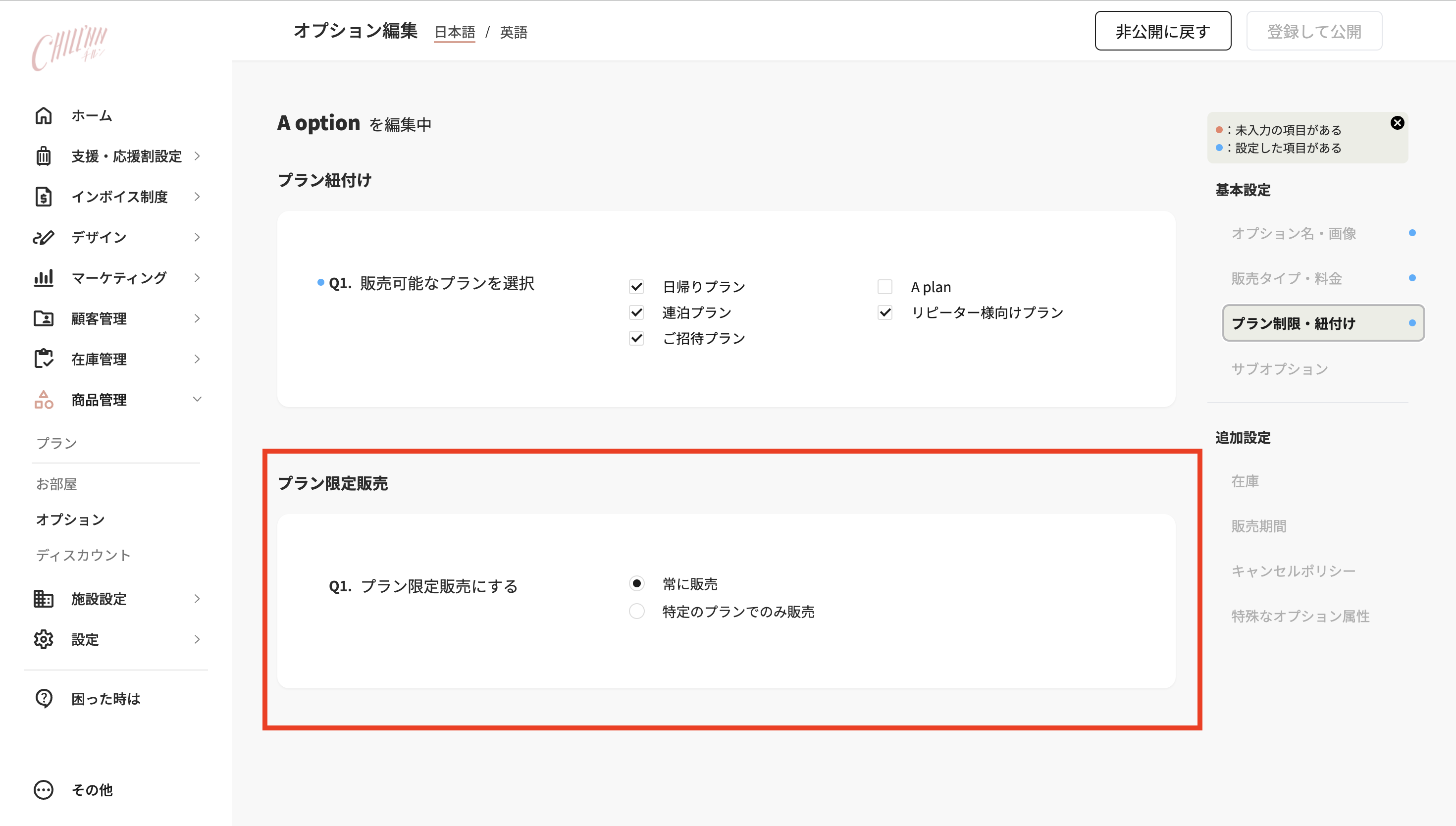Click the 設定 gear icon
The width and height of the screenshot is (1456, 826).
(44, 639)
